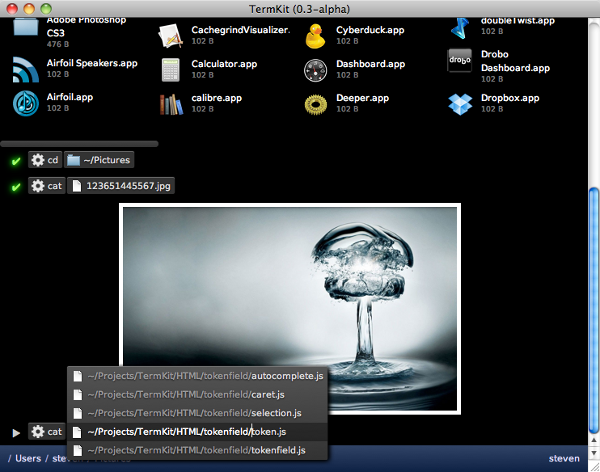Viewport: 600px width, 472px height.
Task: Select the highlighted token.js suggestion
Action: [197, 432]
